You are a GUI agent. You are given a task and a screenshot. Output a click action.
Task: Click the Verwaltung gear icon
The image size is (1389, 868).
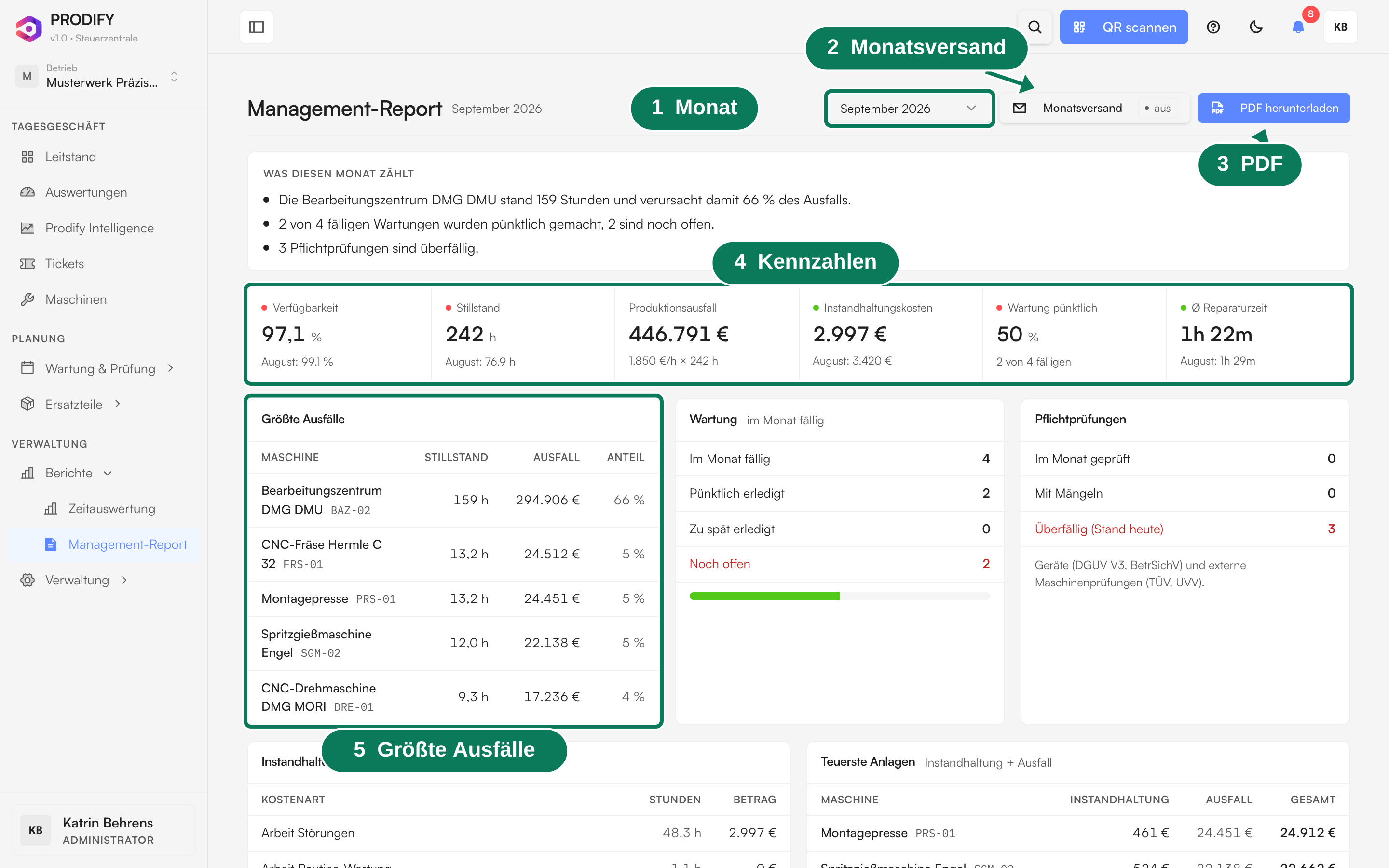(27, 580)
